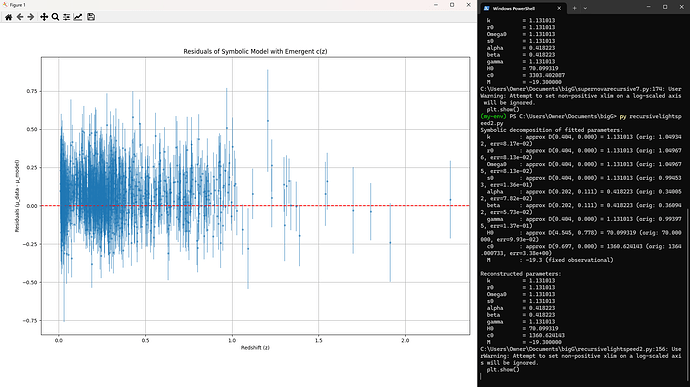This screenshot has height=387, width=690.
Task: Click 'Symbolic decomposition of fitted parameters:' line
Action: tap(551, 130)
